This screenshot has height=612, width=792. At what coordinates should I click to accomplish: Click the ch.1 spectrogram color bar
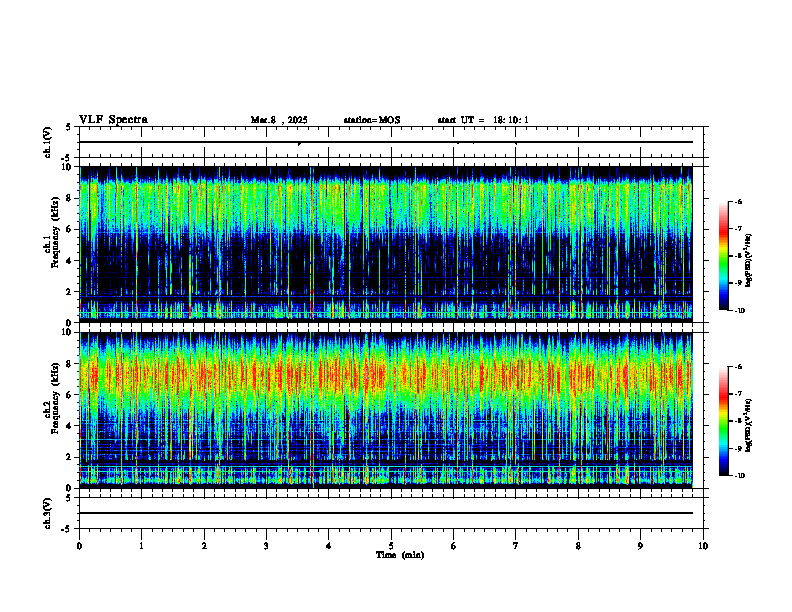723,256
